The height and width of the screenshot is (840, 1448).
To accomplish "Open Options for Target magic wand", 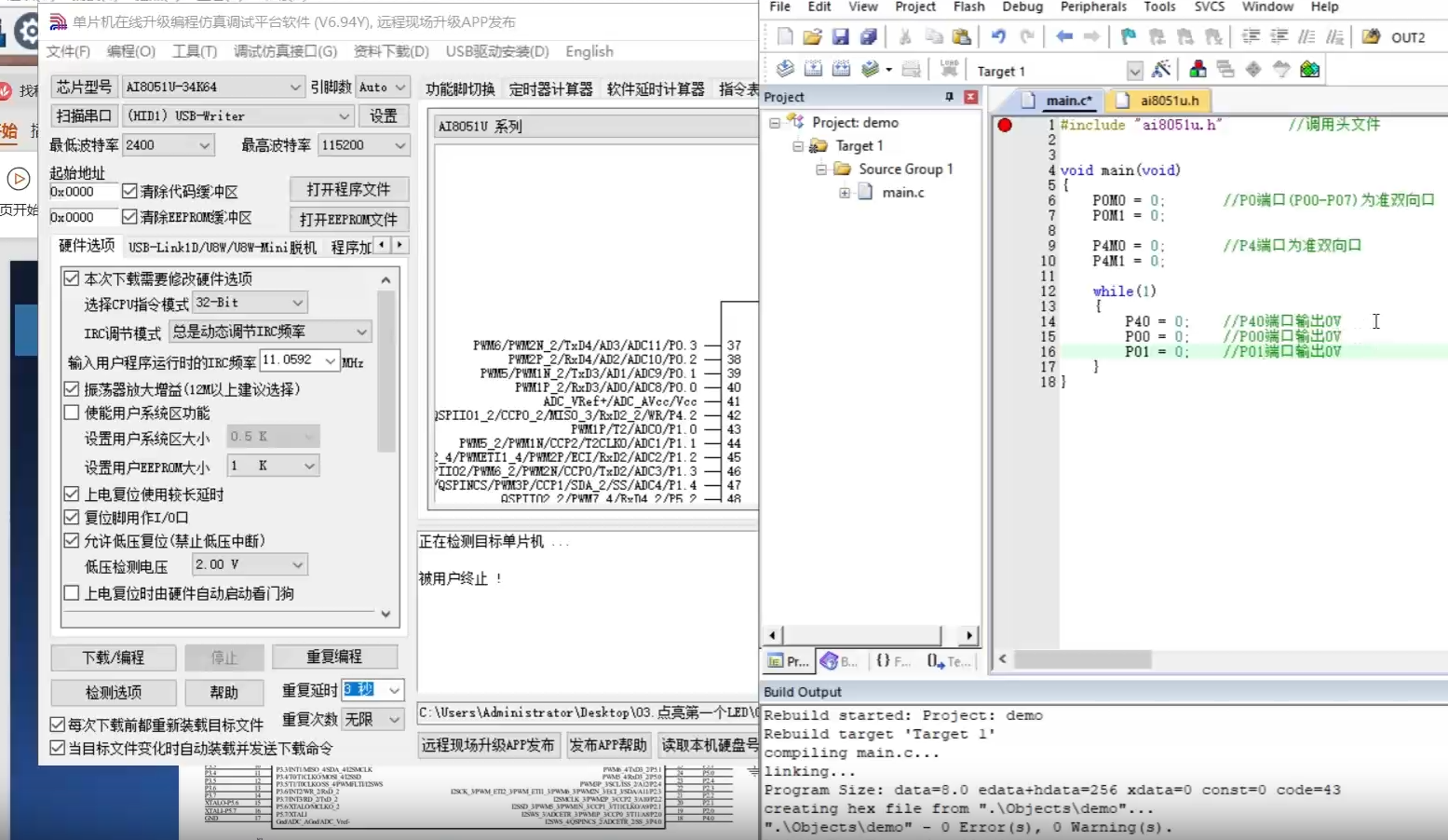I will tap(1161, 69).
